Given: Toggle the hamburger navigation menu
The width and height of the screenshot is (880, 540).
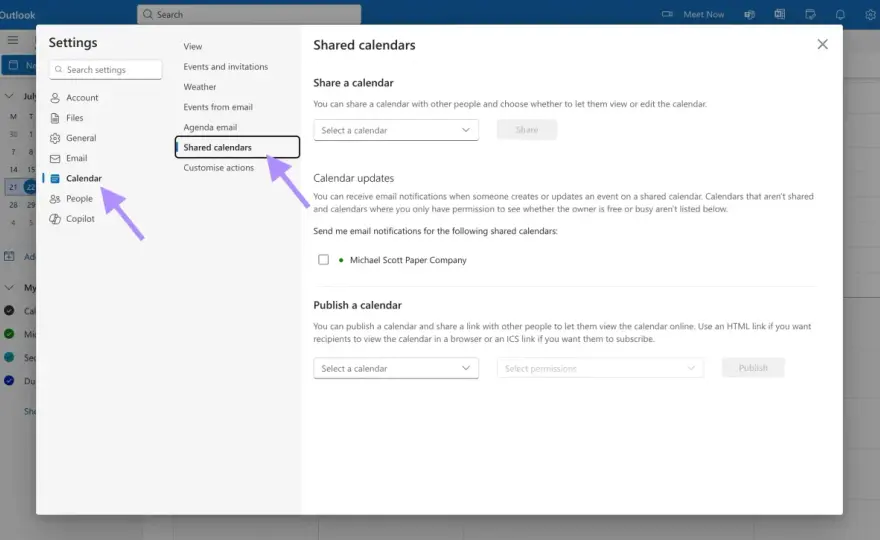Looking at the screenshot, I should click(13, 40).
